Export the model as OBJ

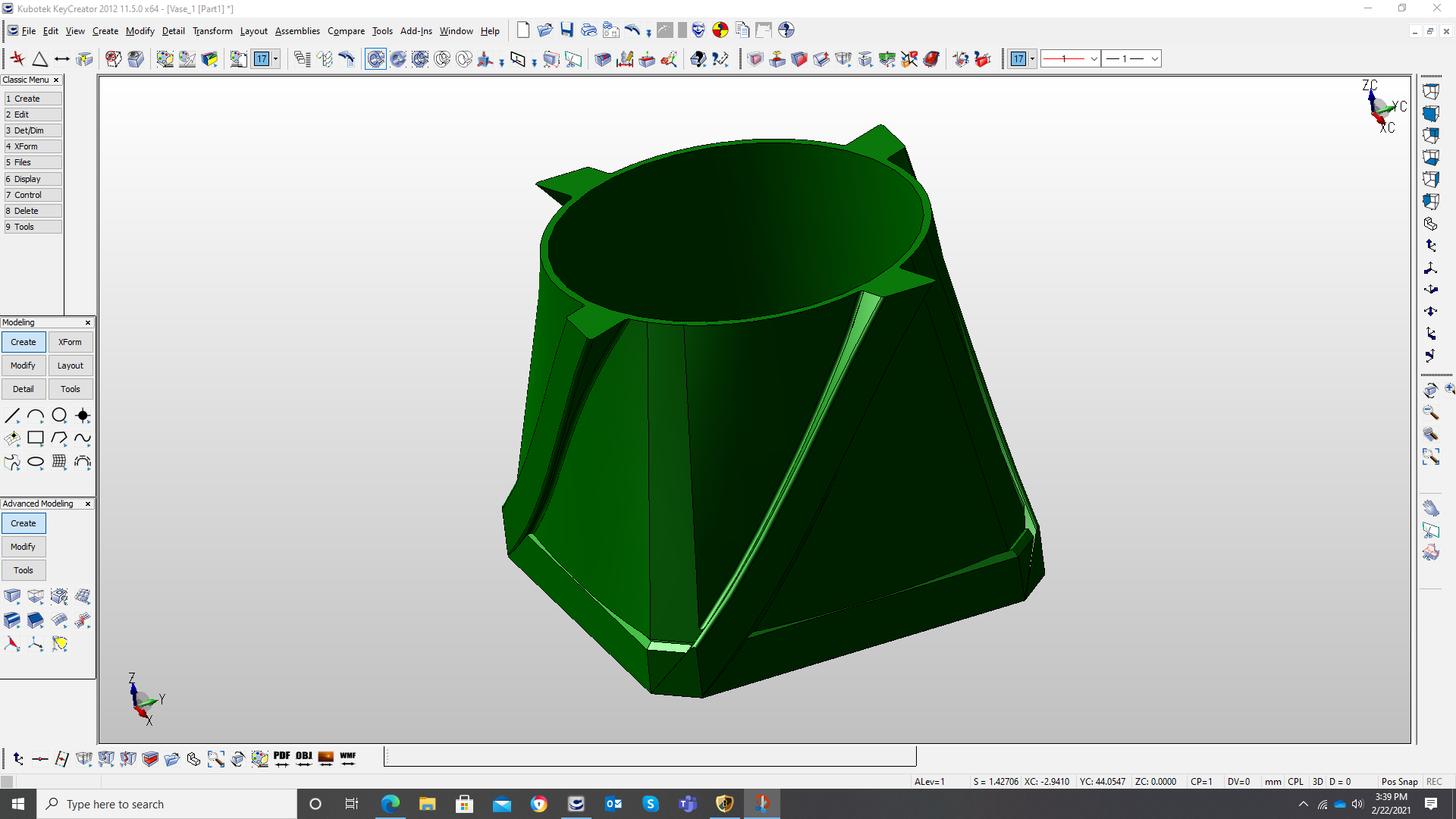pos(304,758)
